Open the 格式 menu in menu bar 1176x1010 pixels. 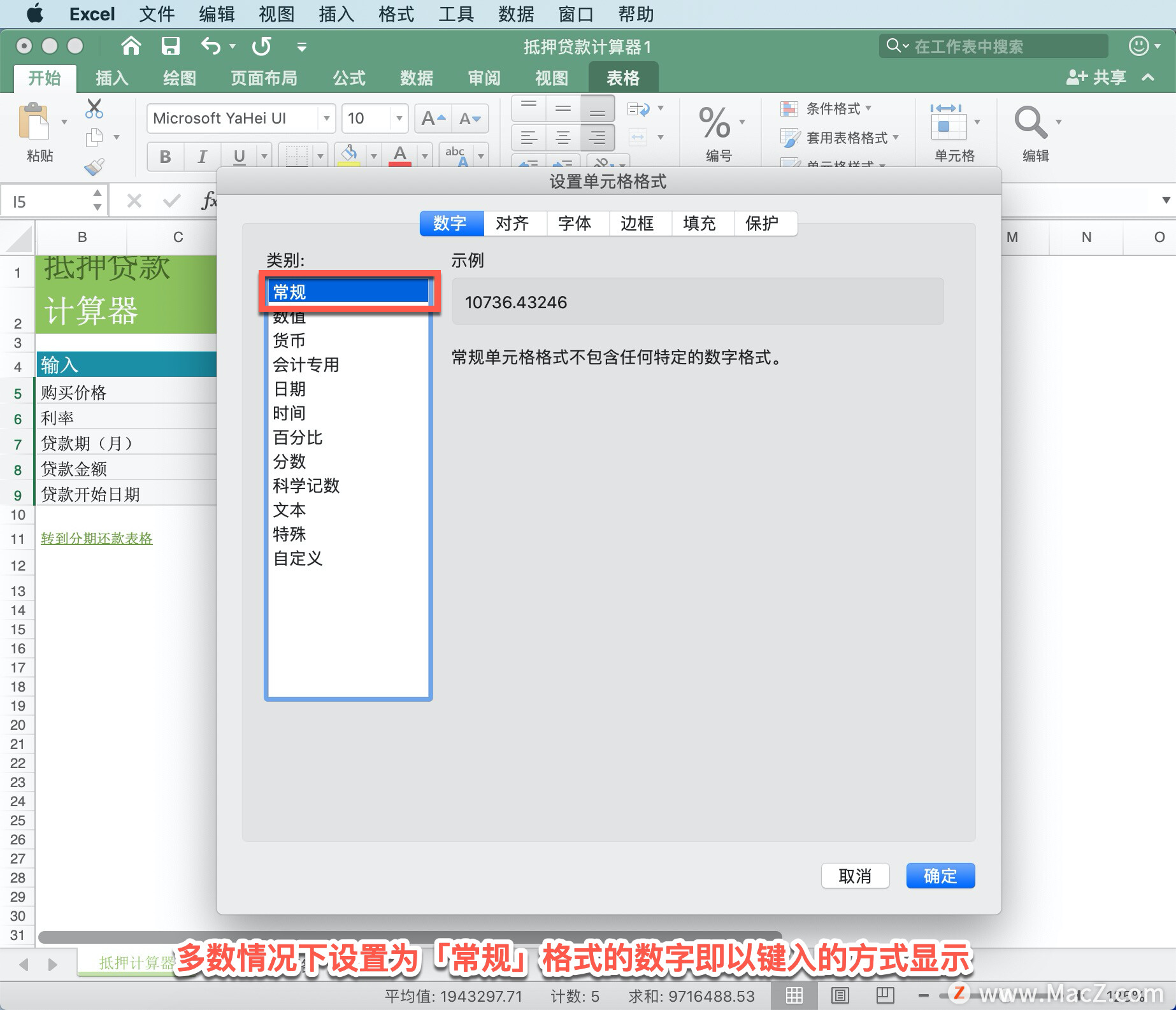pos(396,13)
